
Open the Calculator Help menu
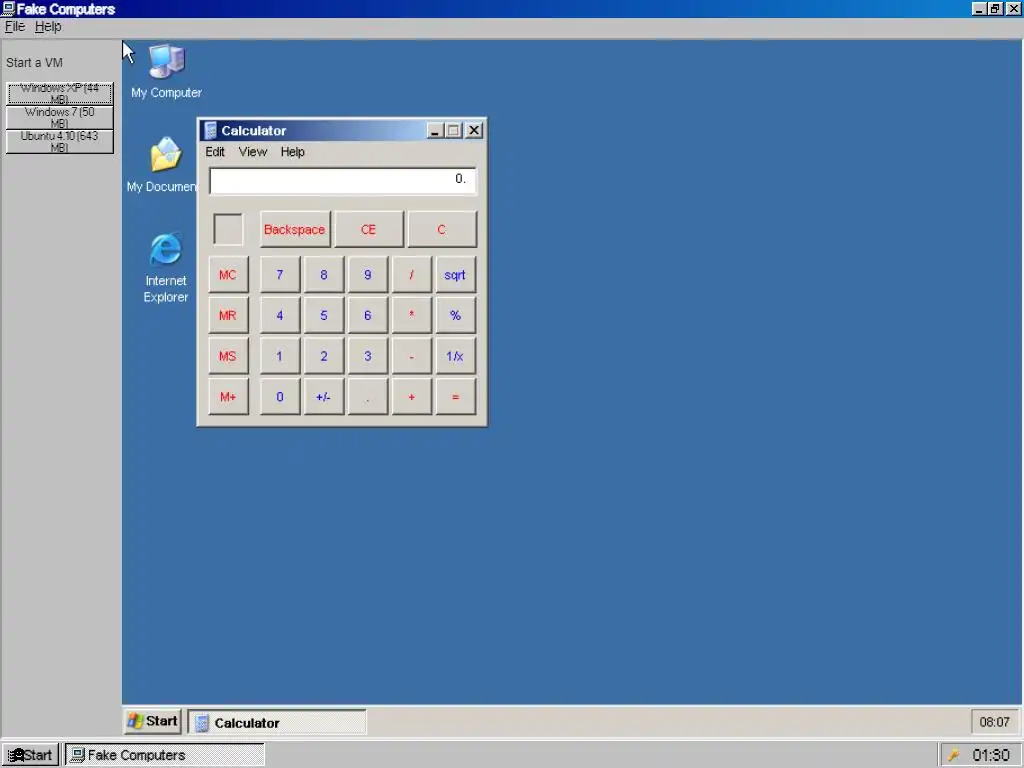(x=293, y=152)
